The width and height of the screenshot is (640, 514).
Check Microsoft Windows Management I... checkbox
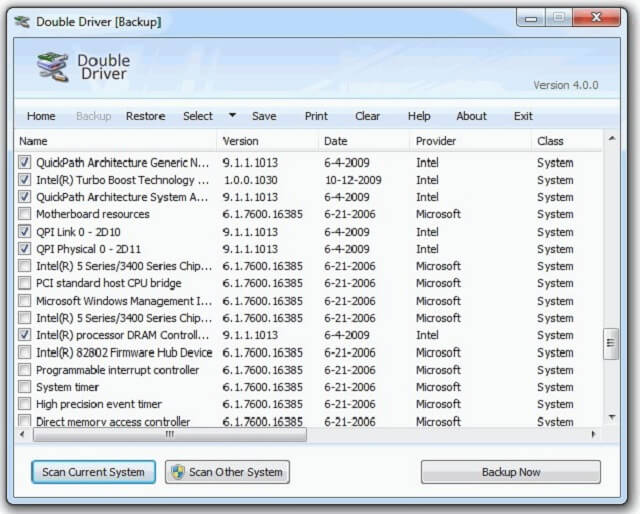click(x=24, y=301)
